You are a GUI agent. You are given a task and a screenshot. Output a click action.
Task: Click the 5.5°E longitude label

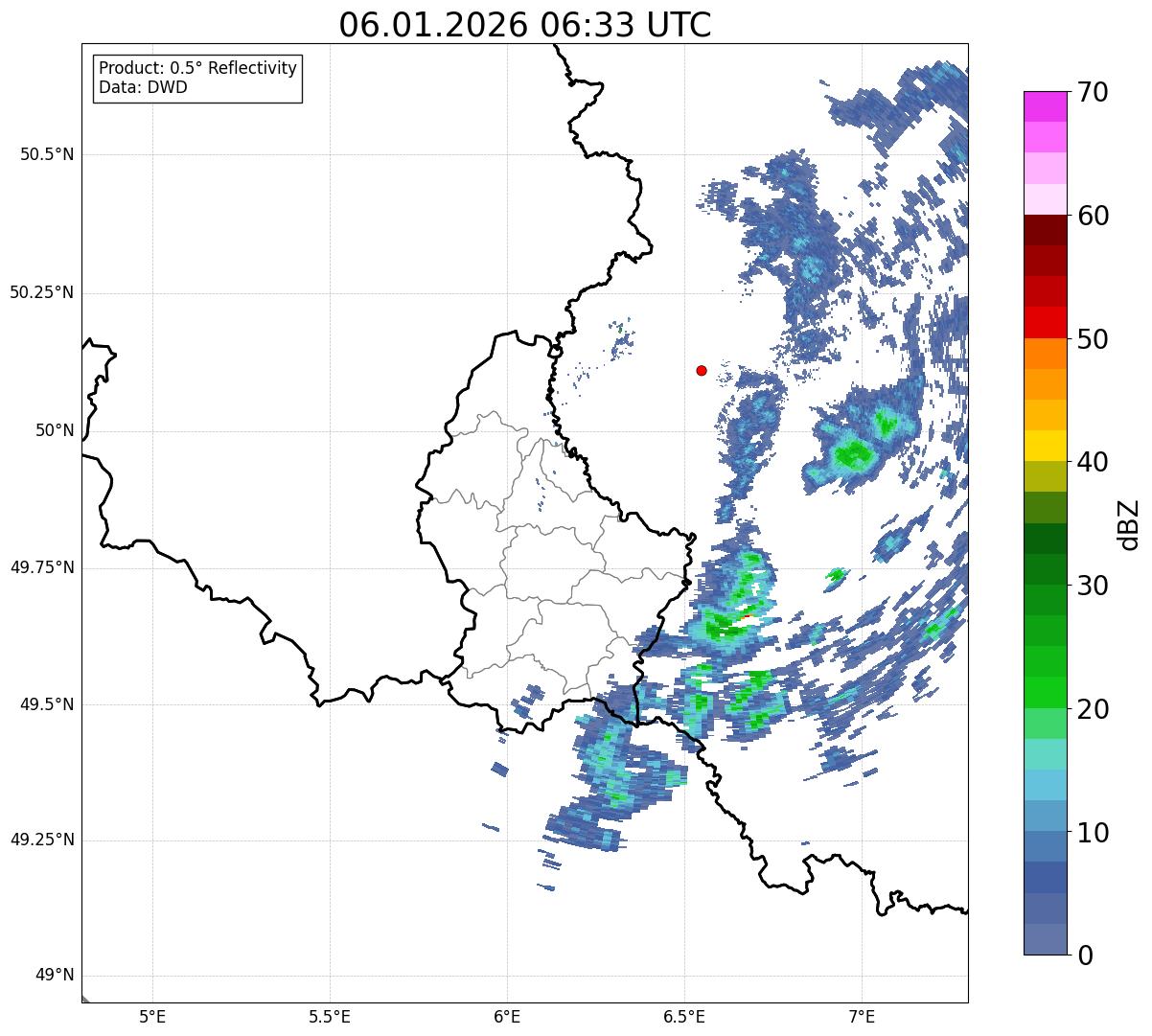tap(330, 1017)
